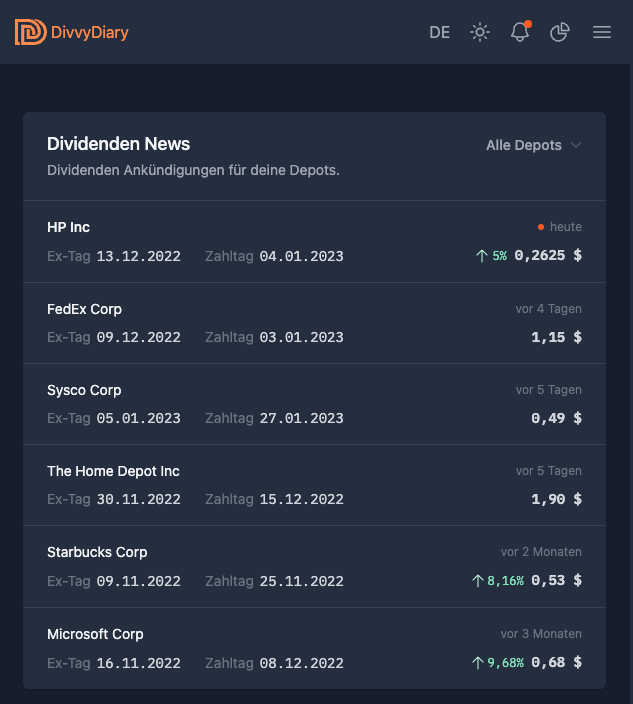633x704 pixels.
Task: Click Starbucks 8,16% increase arrow icon
Action: point(478,581)
